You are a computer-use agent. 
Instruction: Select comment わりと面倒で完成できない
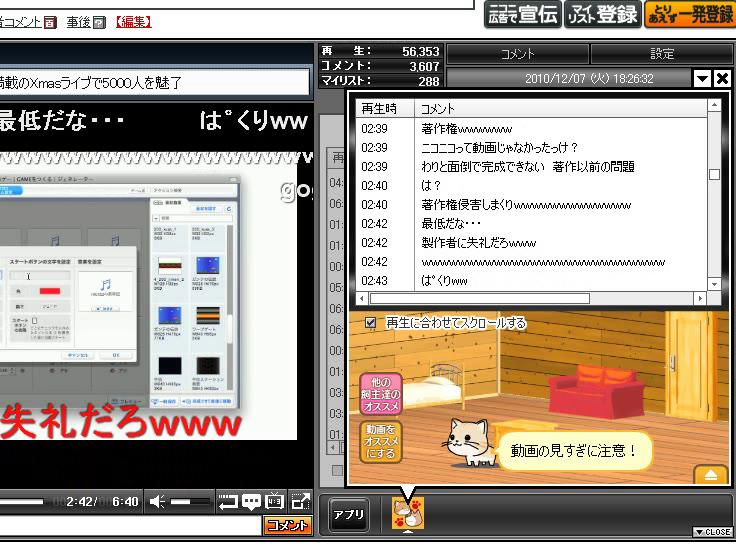click(x=531, y=167)
